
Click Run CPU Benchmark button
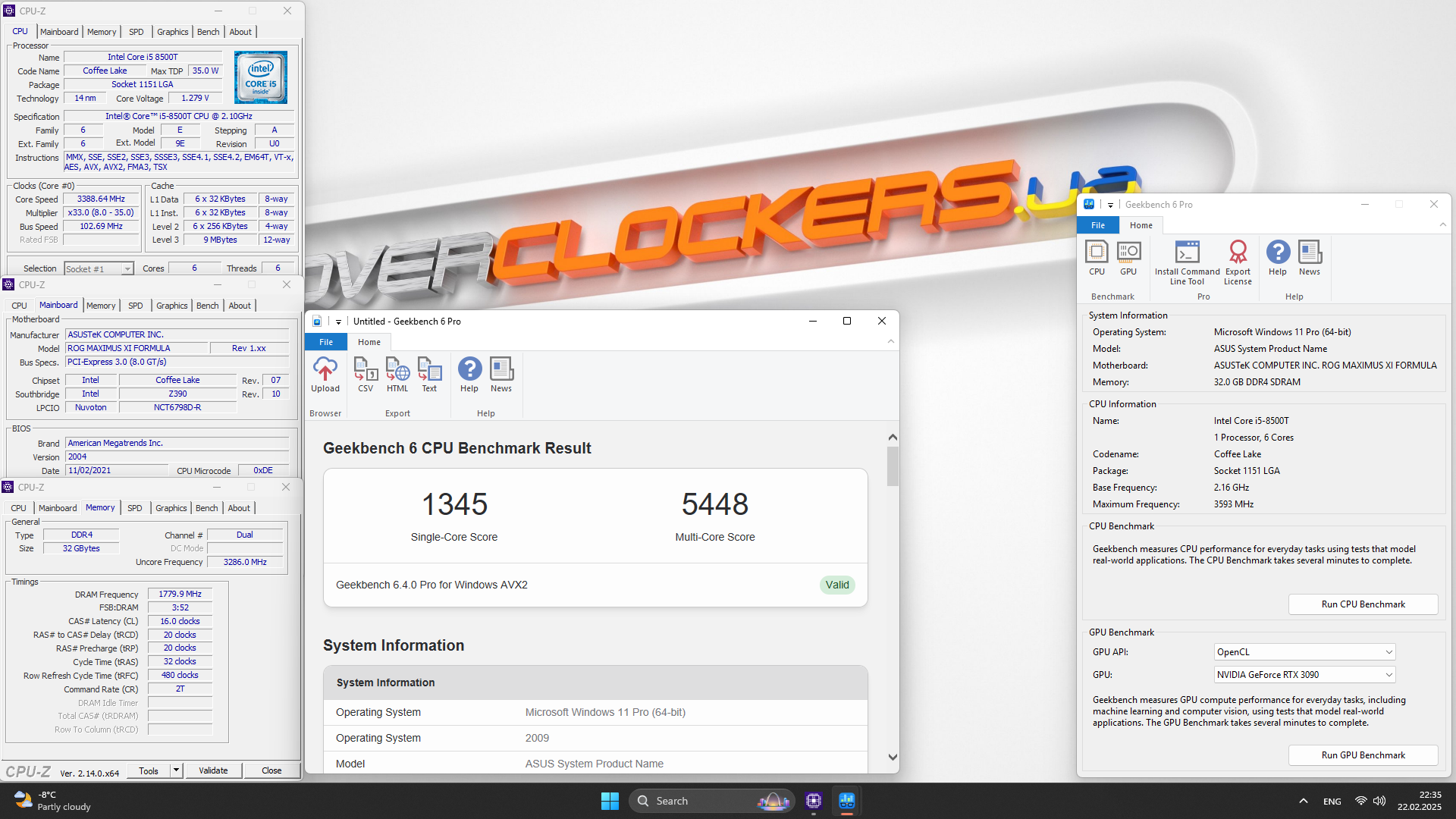tap(1363, 604)
